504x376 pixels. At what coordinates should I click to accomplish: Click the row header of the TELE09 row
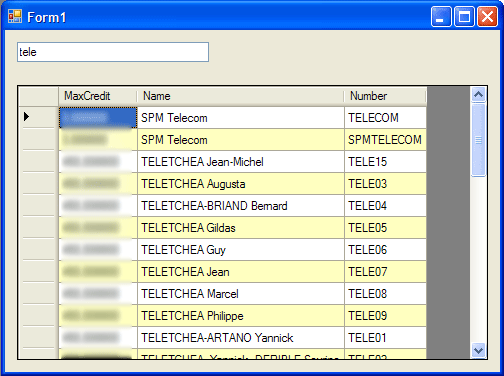click(x=39, y=315)
